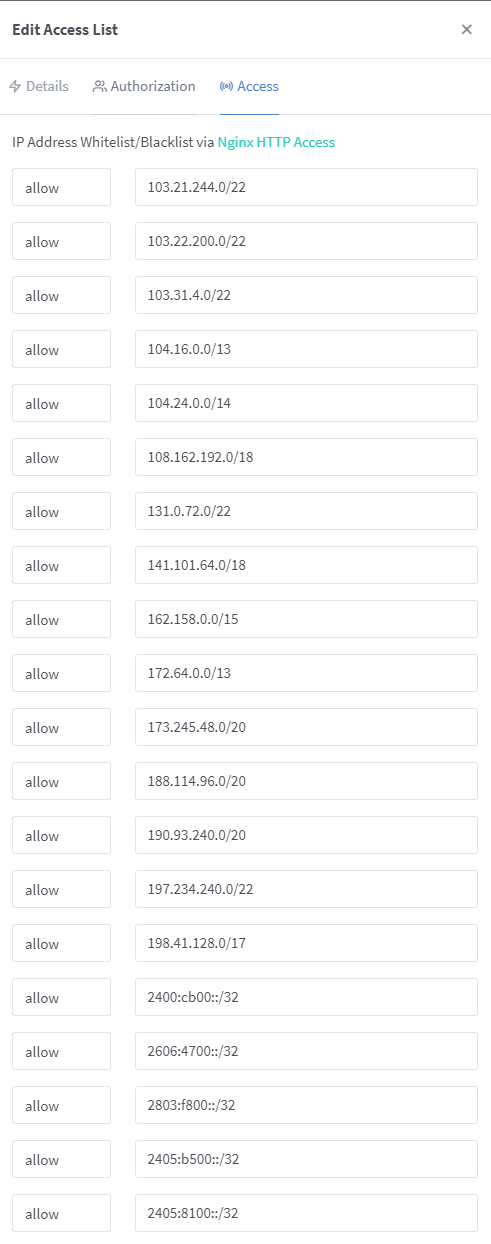The image size is (491, 1244).
Task: Click the broadcast icon beside Access
Action: tap(226, 87)
